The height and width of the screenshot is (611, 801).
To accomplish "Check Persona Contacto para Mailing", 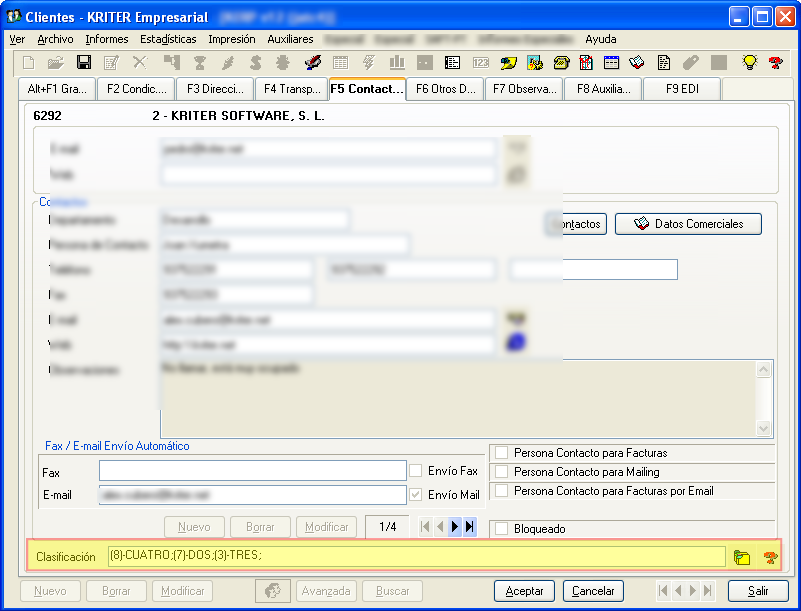I will [x=502, y=472].
